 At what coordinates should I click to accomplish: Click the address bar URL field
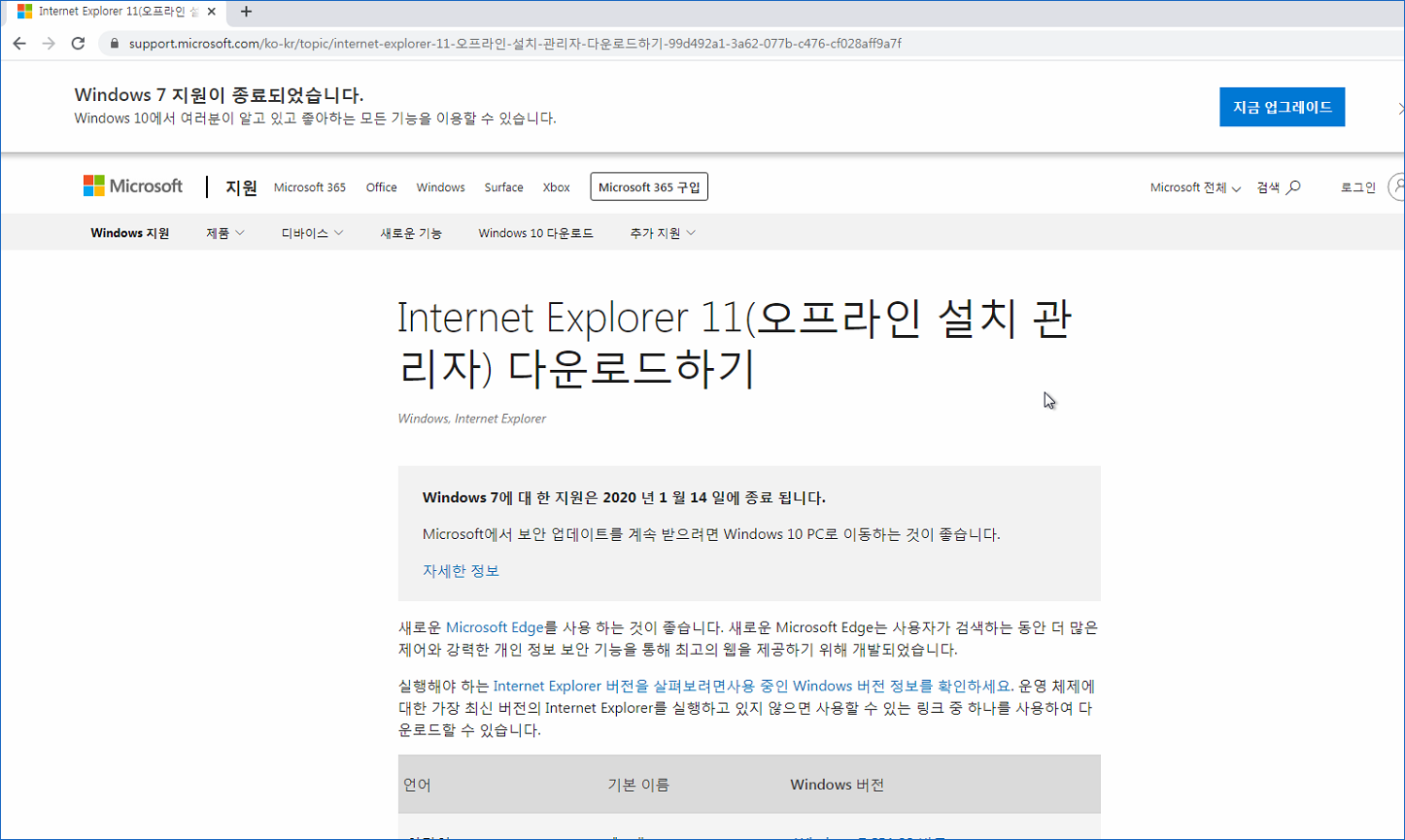click(x=515, y=44)
